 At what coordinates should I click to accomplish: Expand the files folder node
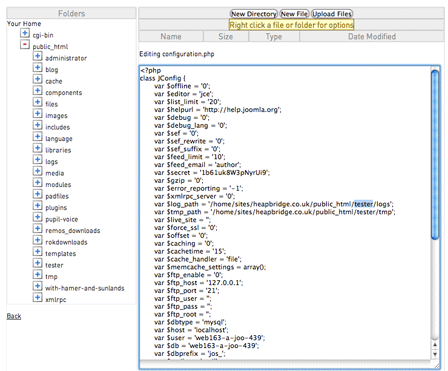click(38, 102)
